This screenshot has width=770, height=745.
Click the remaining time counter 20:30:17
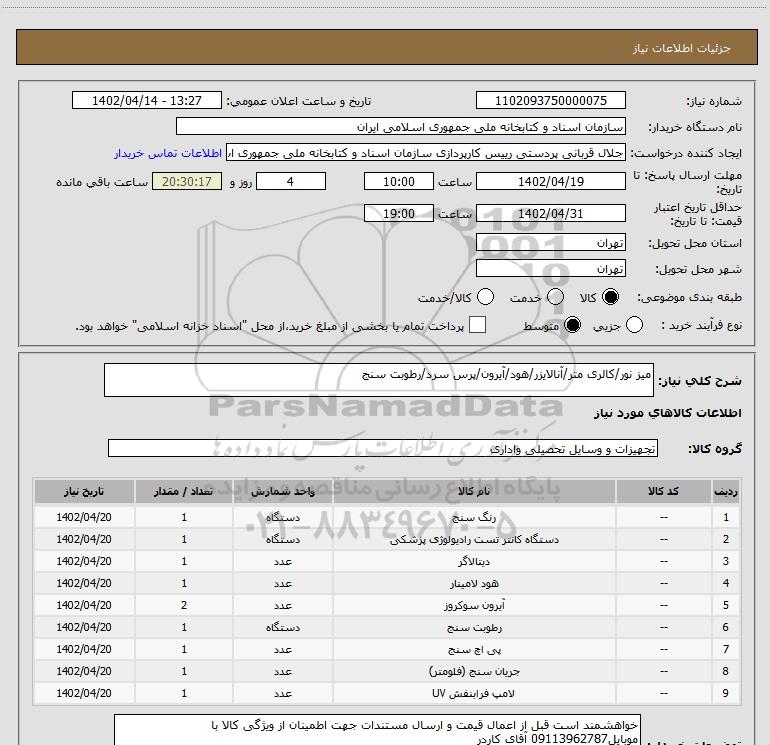pos(187,181)
